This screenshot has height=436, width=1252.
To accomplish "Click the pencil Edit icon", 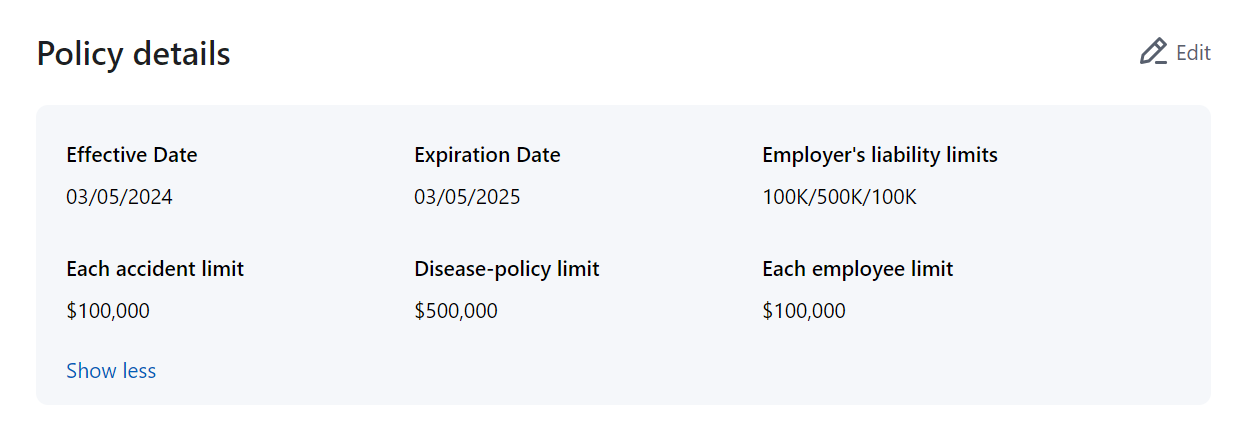I will click(x=1153, y=52).
